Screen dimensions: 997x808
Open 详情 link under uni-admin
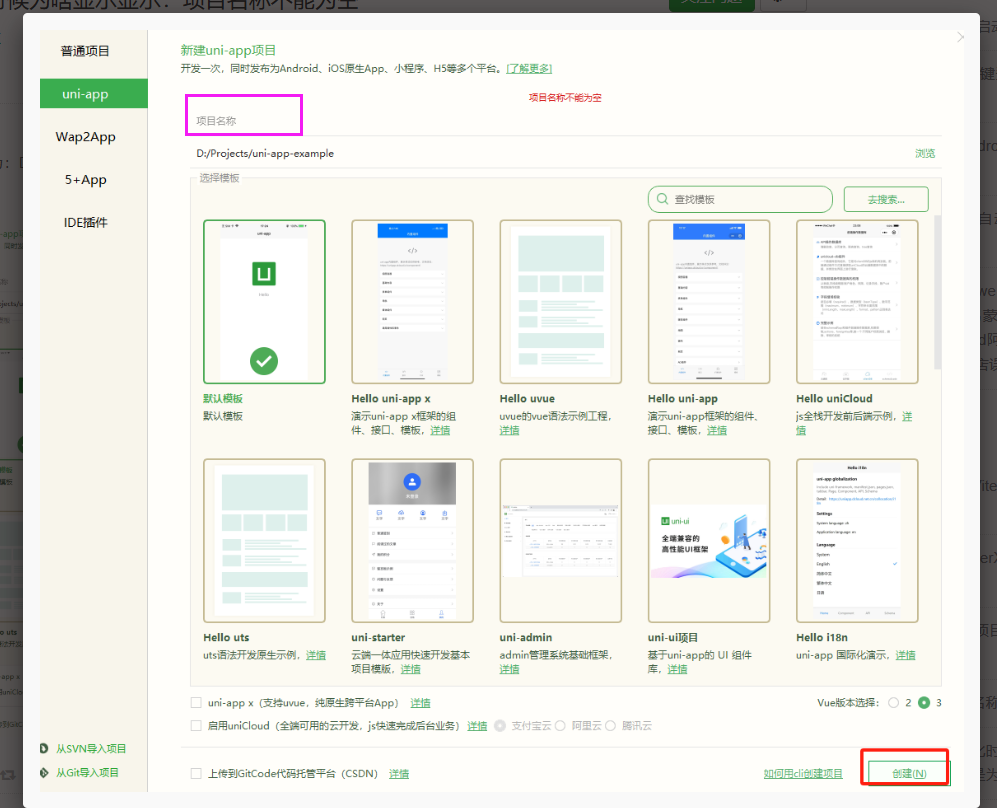click(509, 669)
